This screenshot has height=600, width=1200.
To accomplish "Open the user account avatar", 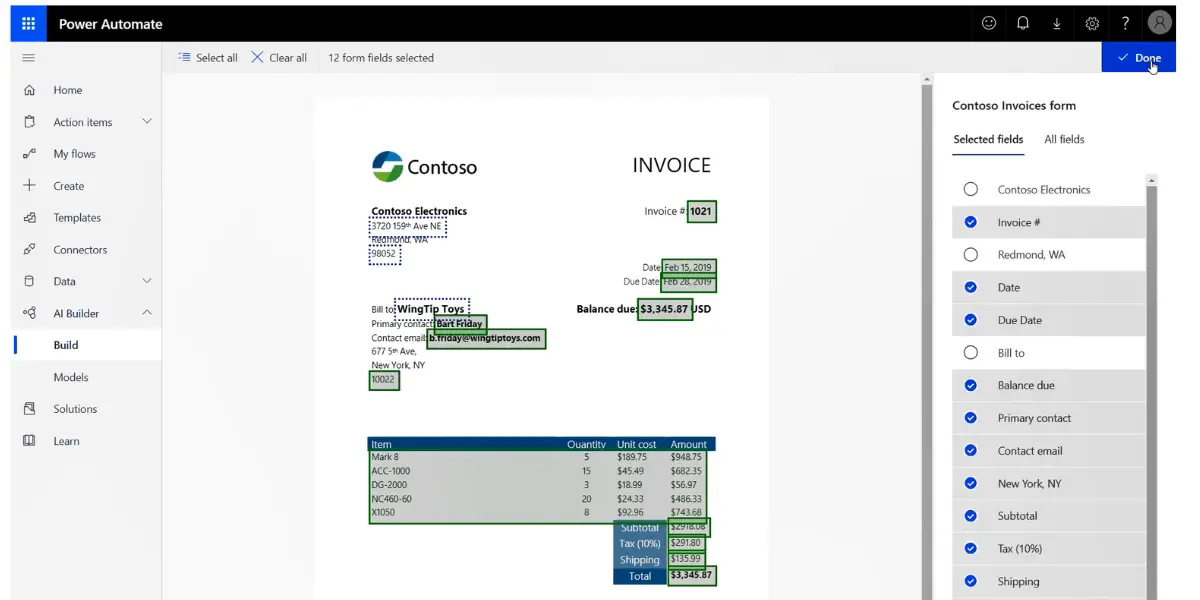I will point(1160,23).
